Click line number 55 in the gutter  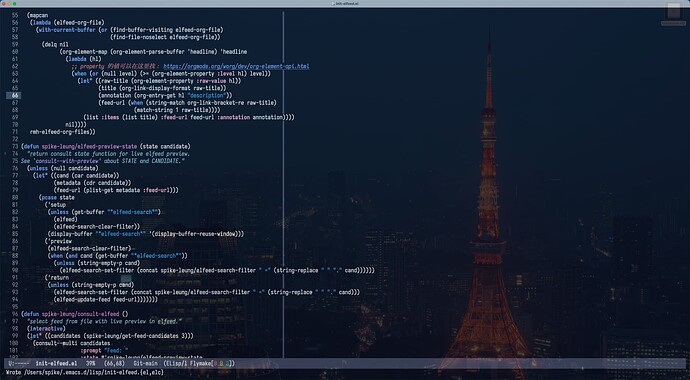15,15
